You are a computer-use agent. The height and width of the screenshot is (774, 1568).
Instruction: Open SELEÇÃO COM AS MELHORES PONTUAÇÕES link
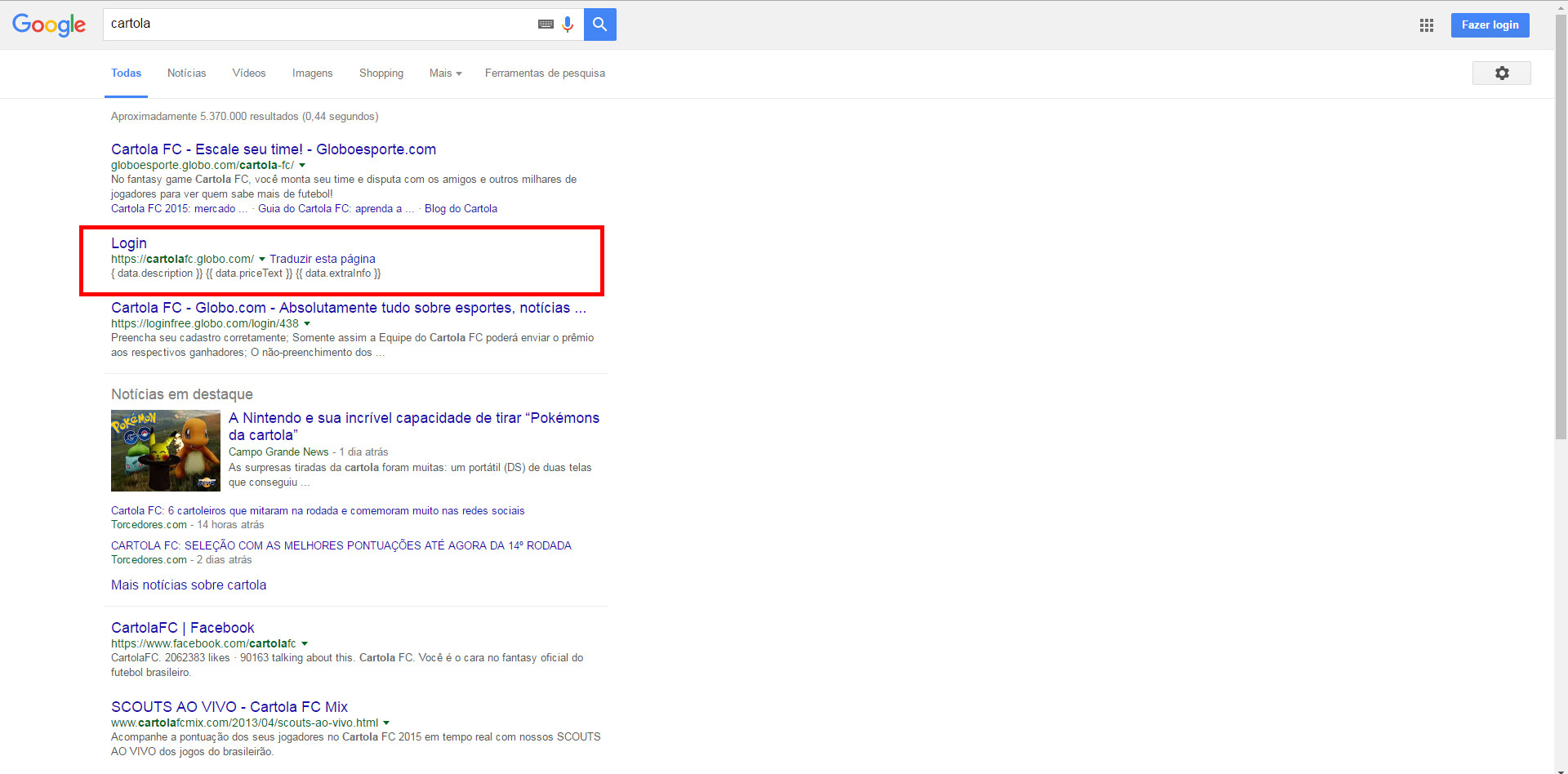tap(341, 546)
